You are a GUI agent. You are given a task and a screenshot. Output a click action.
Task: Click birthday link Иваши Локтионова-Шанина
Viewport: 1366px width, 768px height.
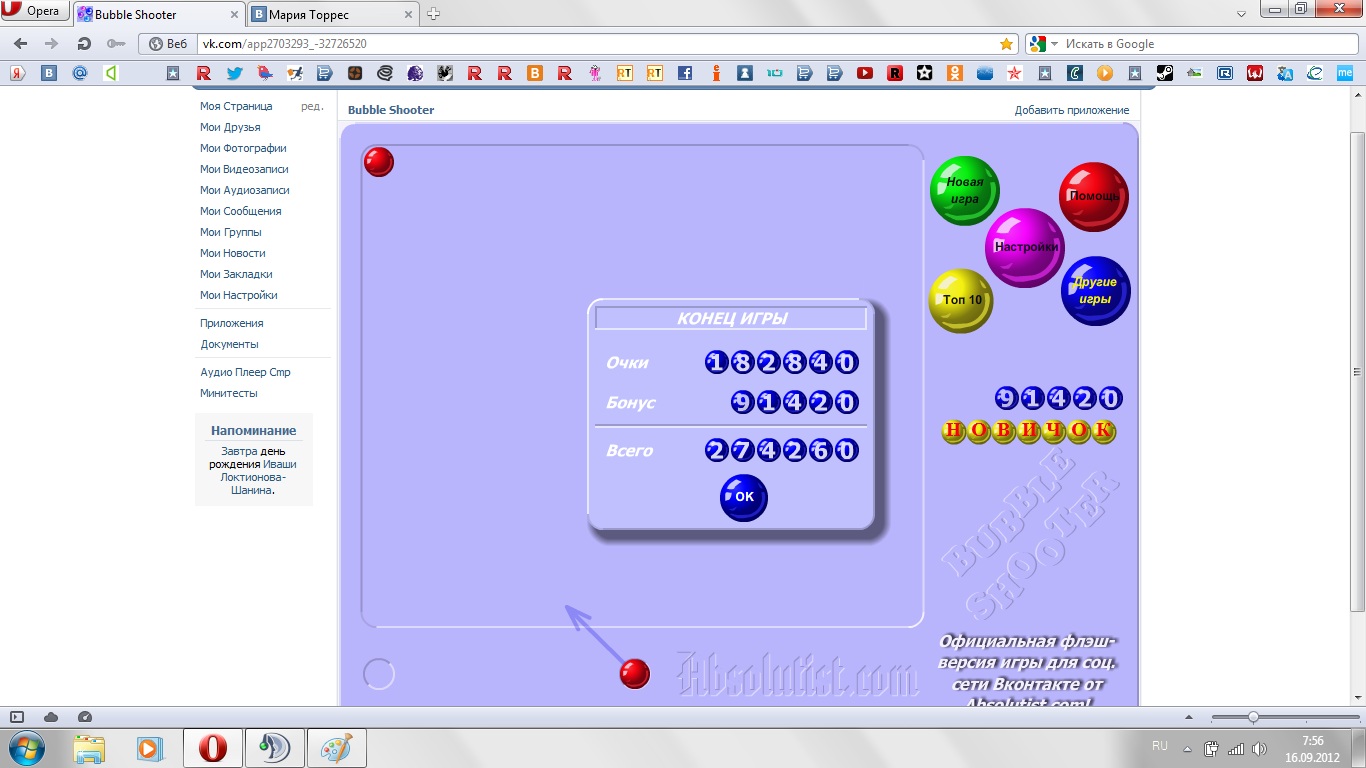pos(258,477)
